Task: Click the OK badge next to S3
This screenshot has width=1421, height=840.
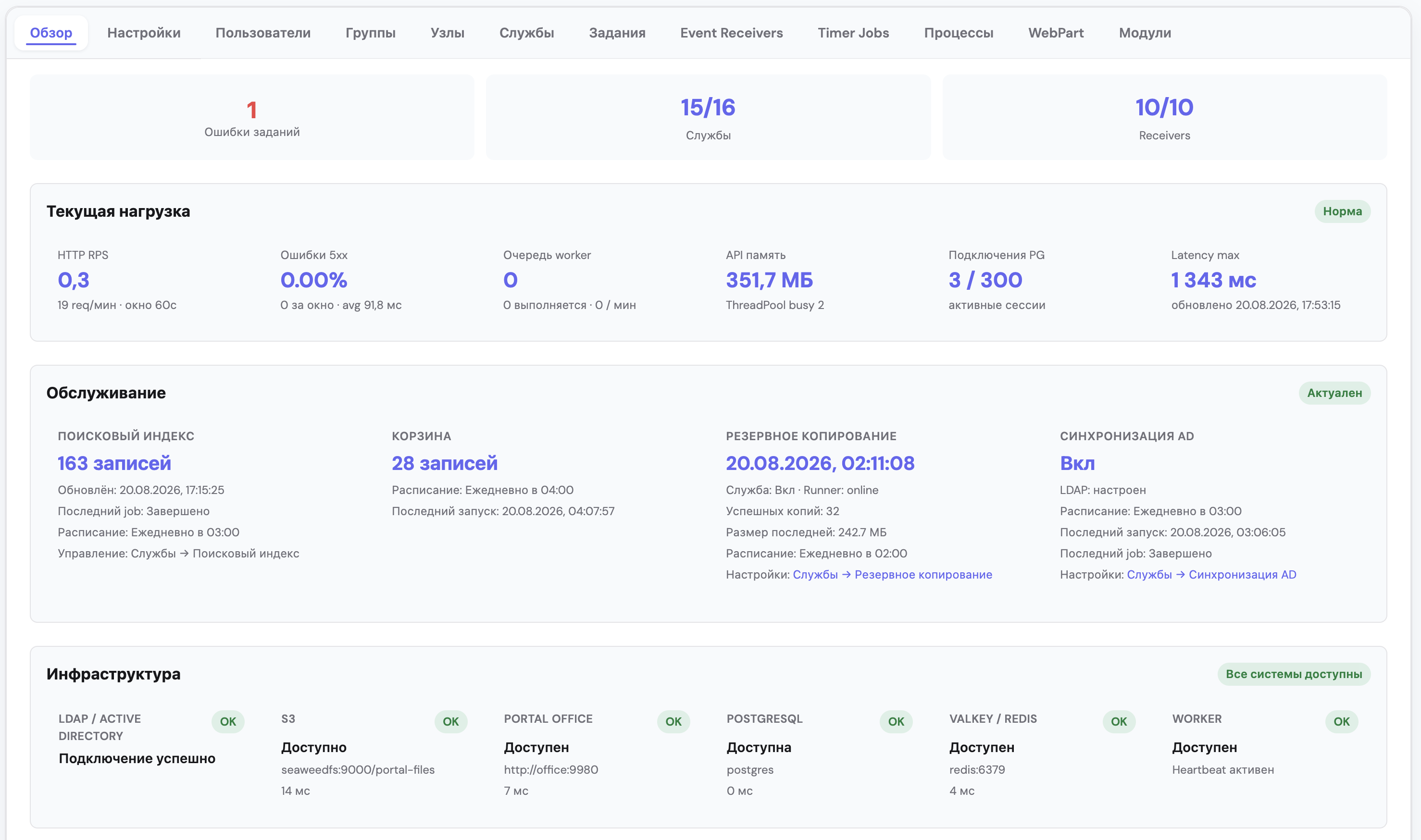Action: tap(450, 722)
